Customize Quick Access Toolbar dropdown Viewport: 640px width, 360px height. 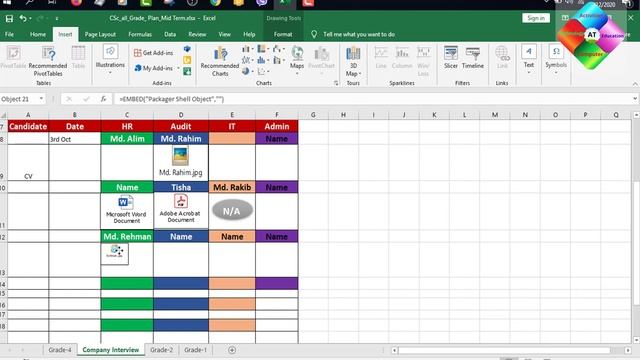tap(56, 18)
